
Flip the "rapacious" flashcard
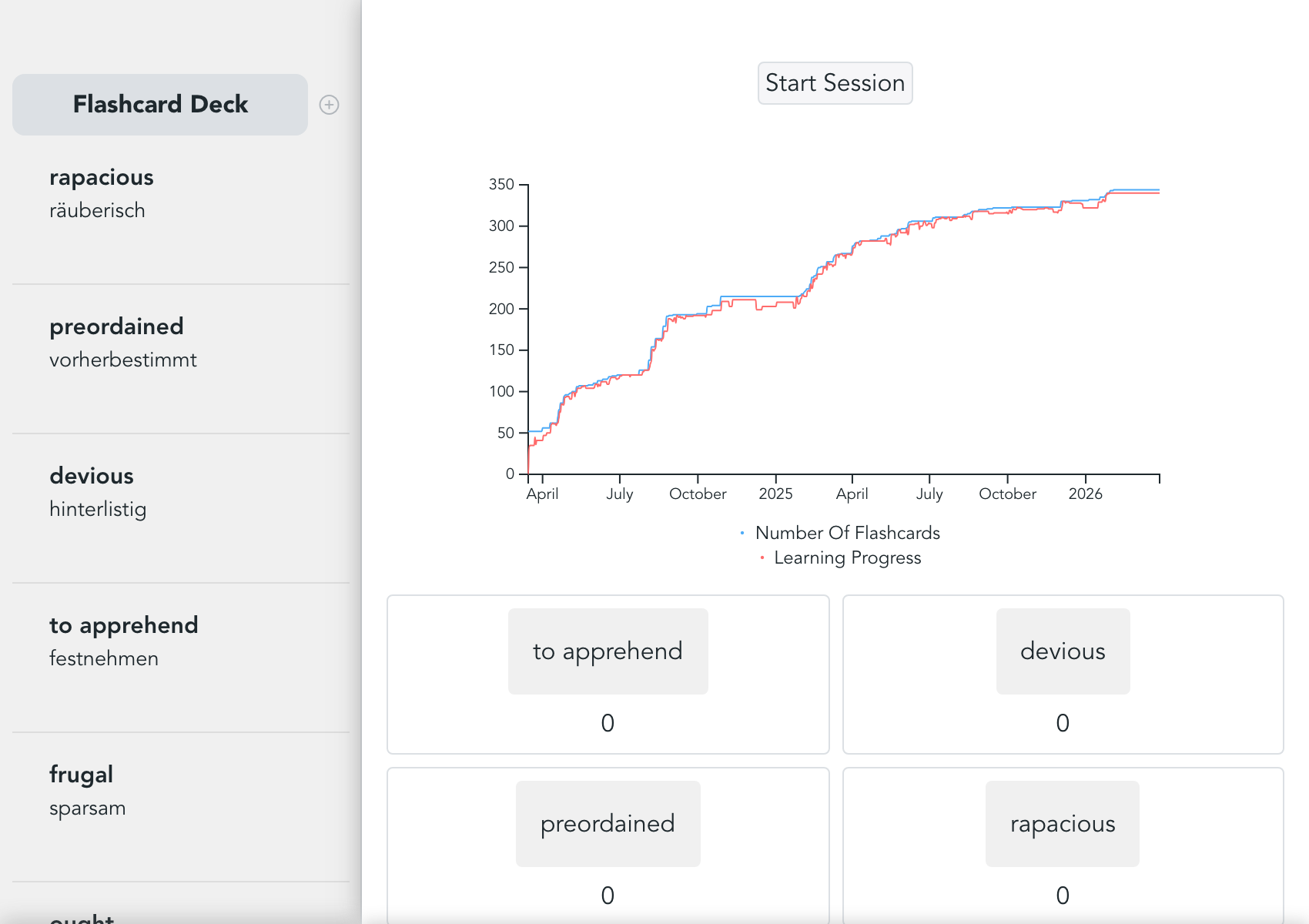point(1062,823)
